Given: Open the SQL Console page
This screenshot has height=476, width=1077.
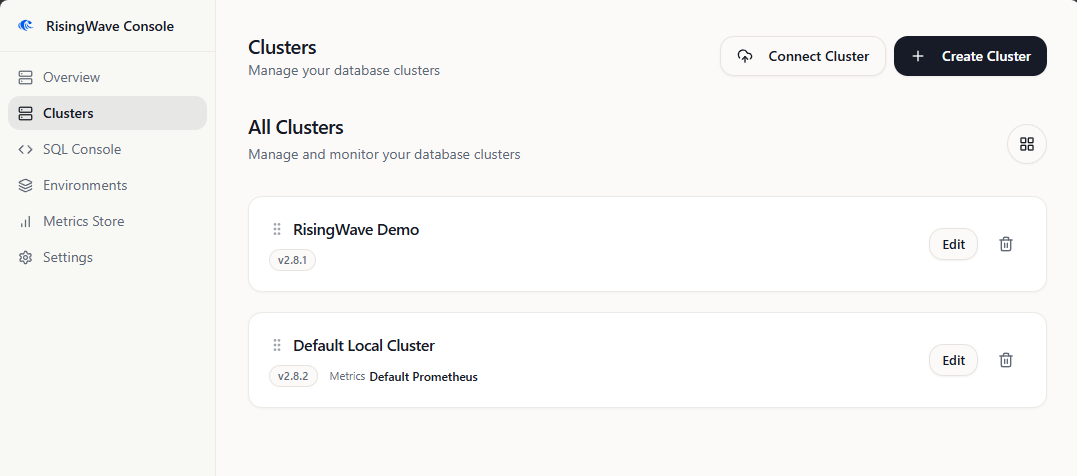Looking at the screenshot, I should tap(107, 149).
